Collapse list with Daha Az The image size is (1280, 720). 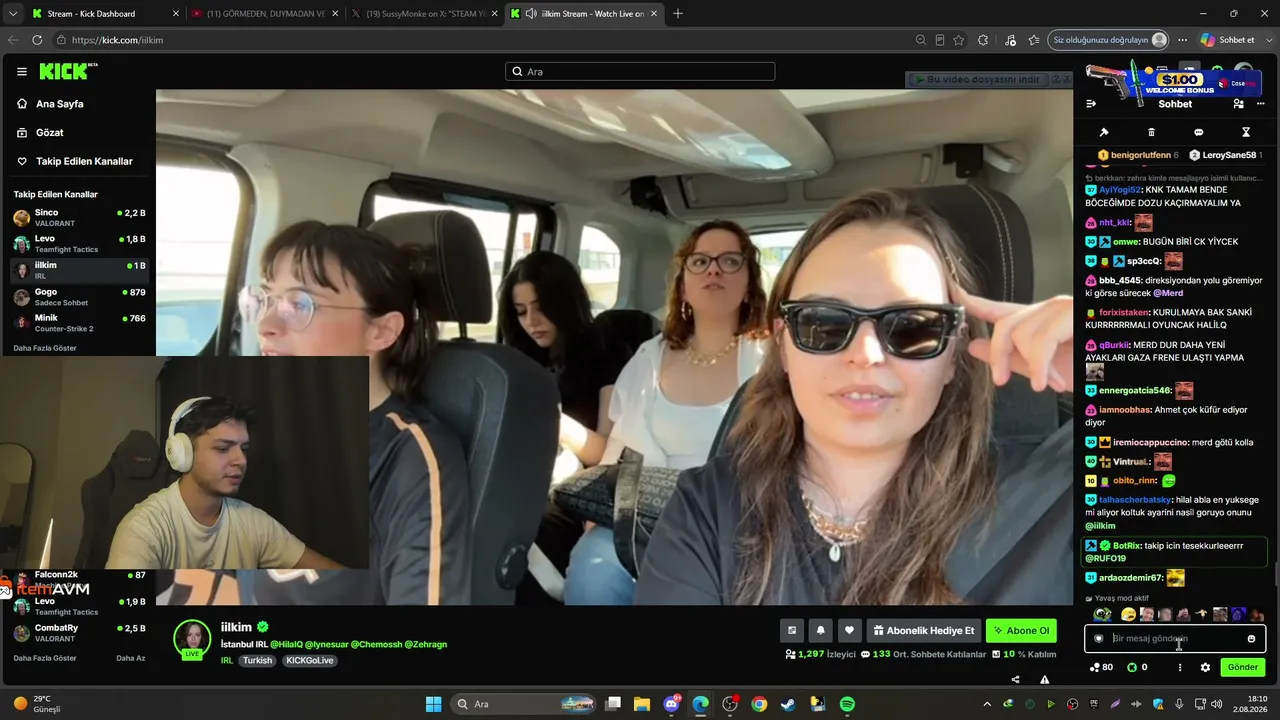point(130,658)
